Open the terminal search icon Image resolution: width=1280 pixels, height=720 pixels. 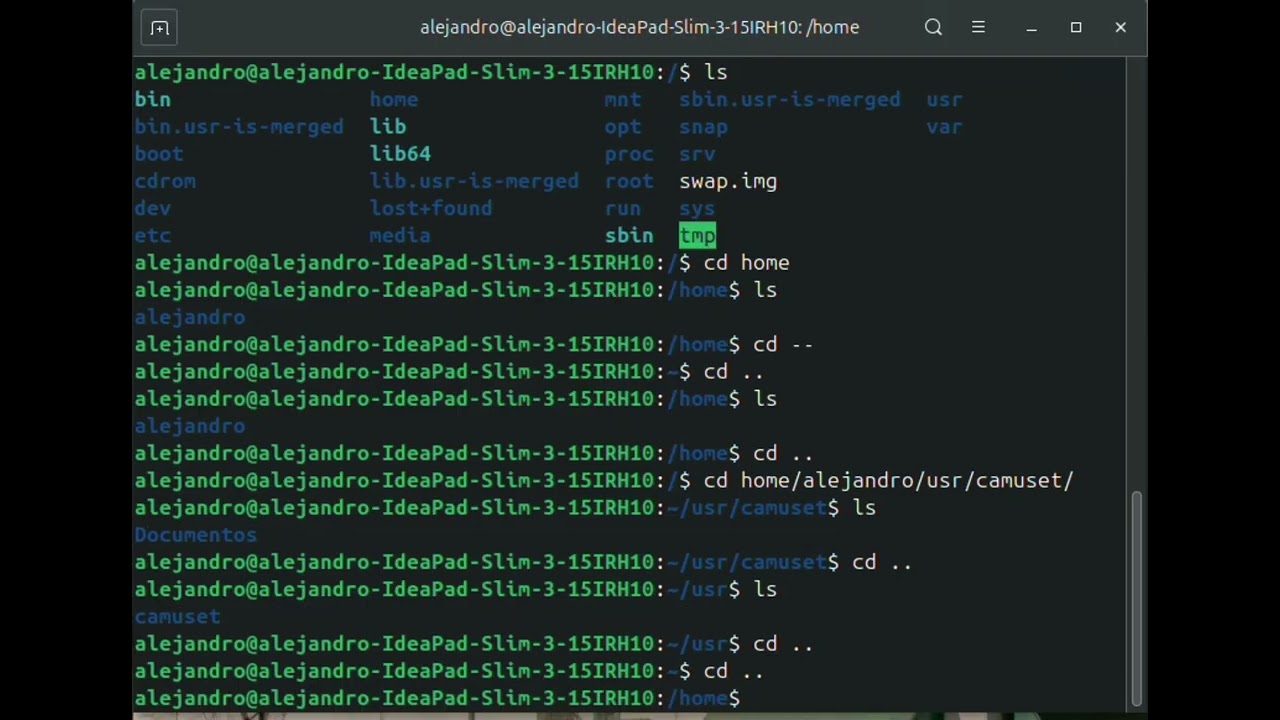click(x=933, y=28)
